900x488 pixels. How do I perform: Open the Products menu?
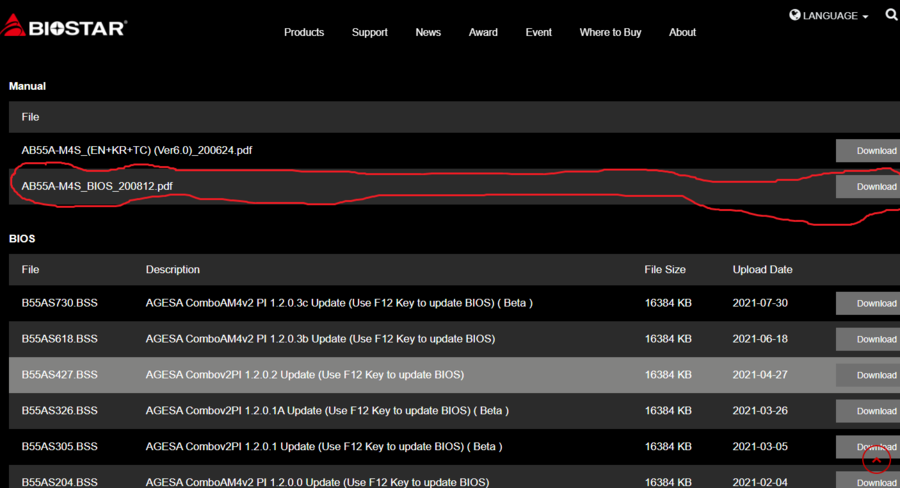304,32
